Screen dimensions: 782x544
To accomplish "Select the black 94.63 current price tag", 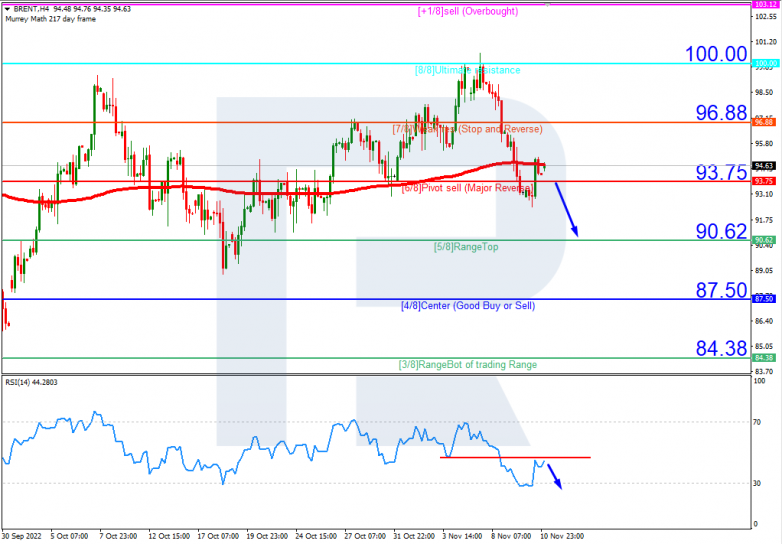I will coord(765,166).
